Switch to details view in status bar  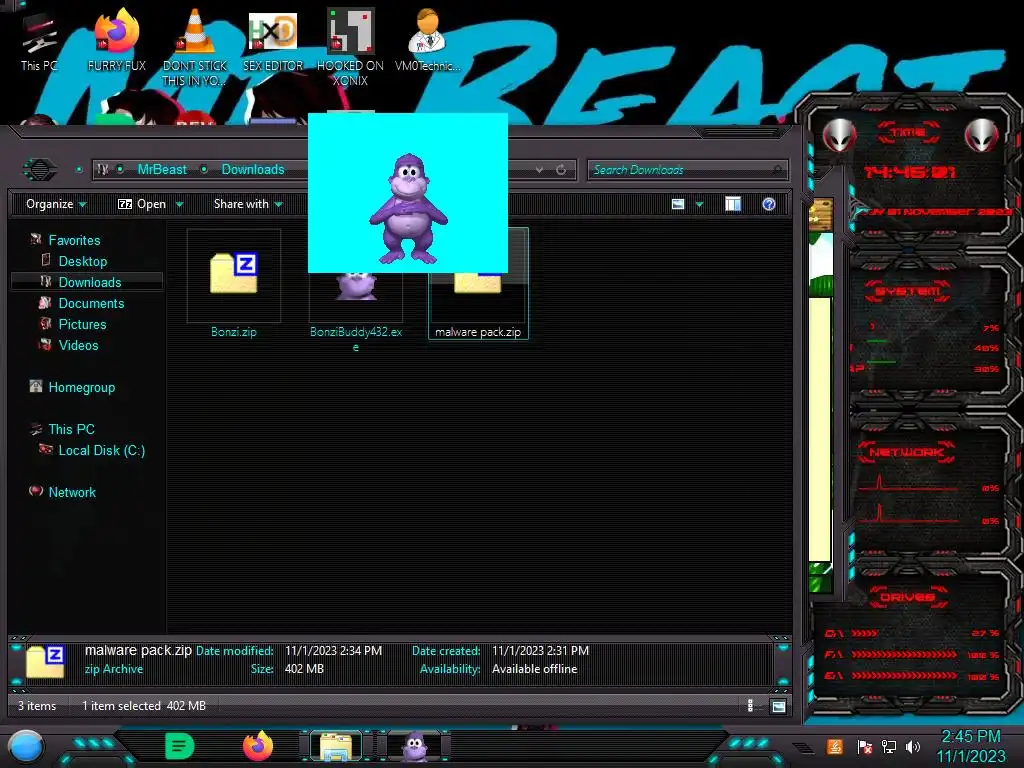(x=750, y=706)
